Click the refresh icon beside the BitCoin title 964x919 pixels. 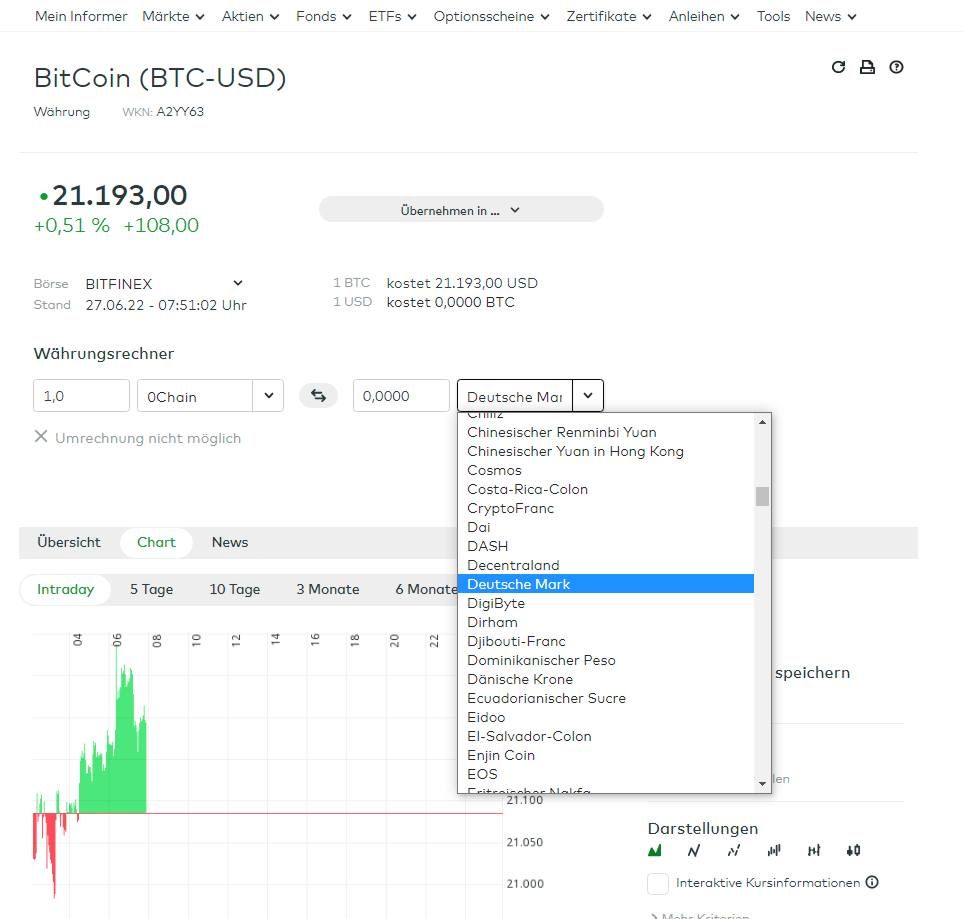pos(838,67)
